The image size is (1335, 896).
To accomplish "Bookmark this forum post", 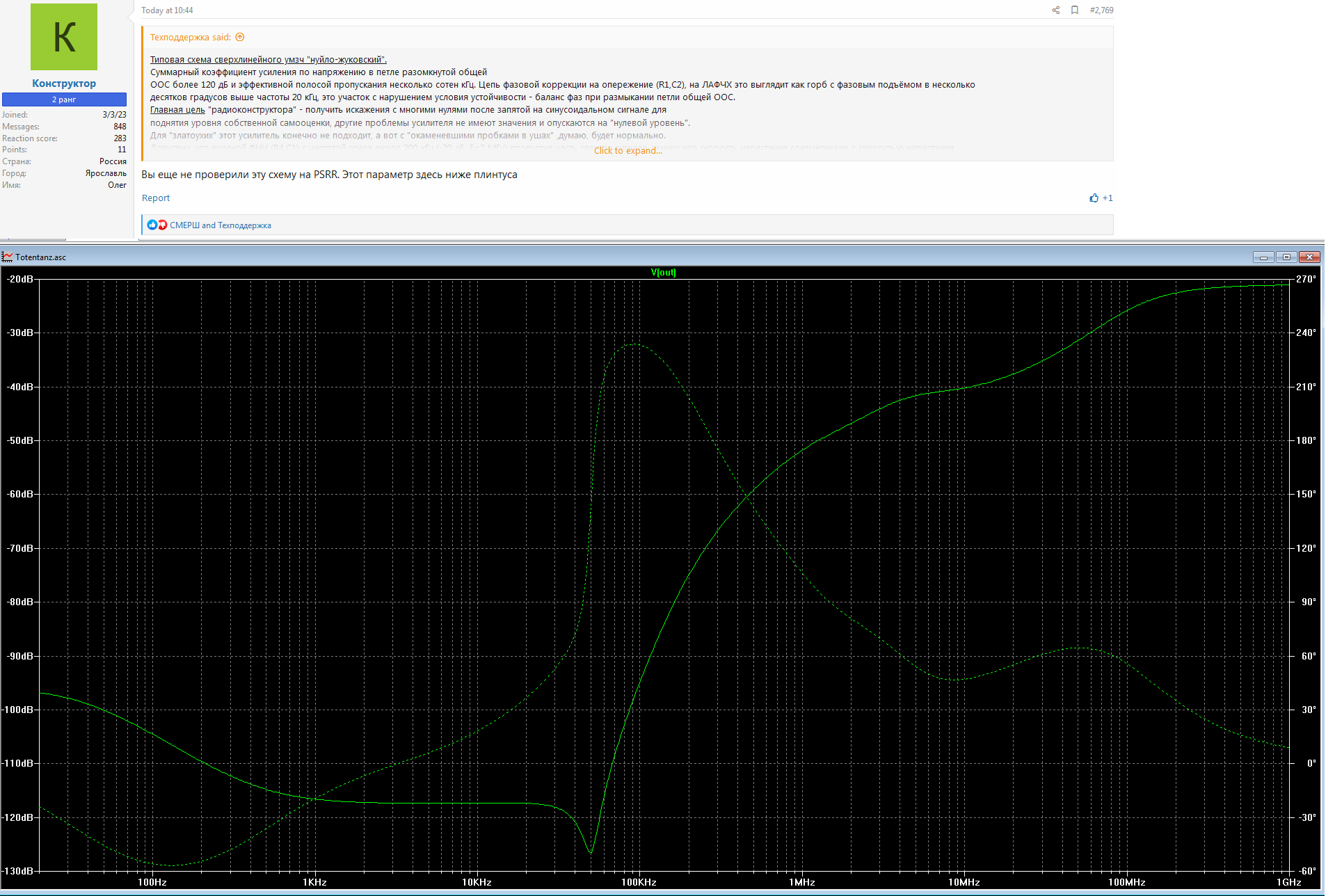I will coord(1075,10).
